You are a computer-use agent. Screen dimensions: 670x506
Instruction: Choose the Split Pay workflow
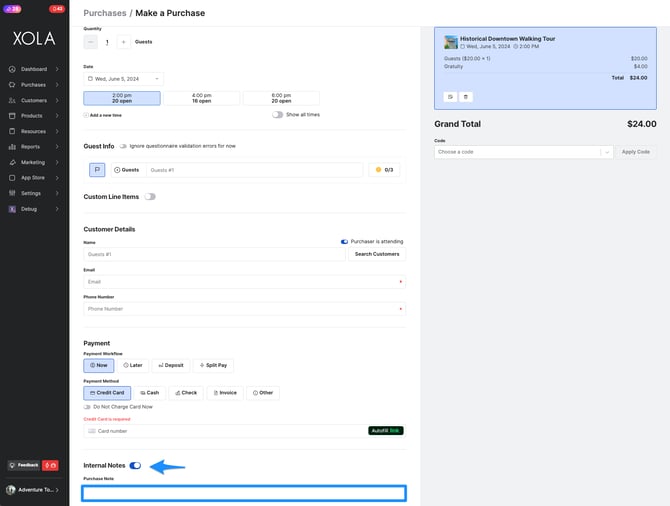coord(213,365)
